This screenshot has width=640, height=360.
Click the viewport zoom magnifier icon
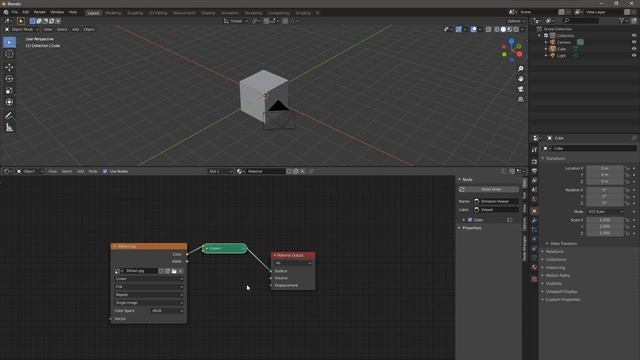[520, 69]
